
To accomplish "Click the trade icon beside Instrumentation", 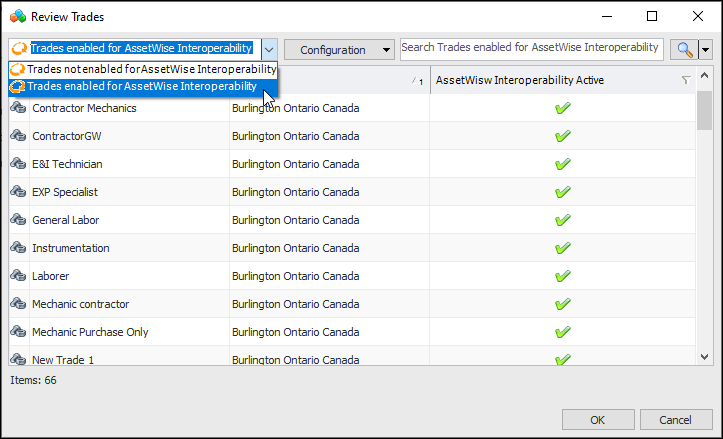I will pos(18,248).
